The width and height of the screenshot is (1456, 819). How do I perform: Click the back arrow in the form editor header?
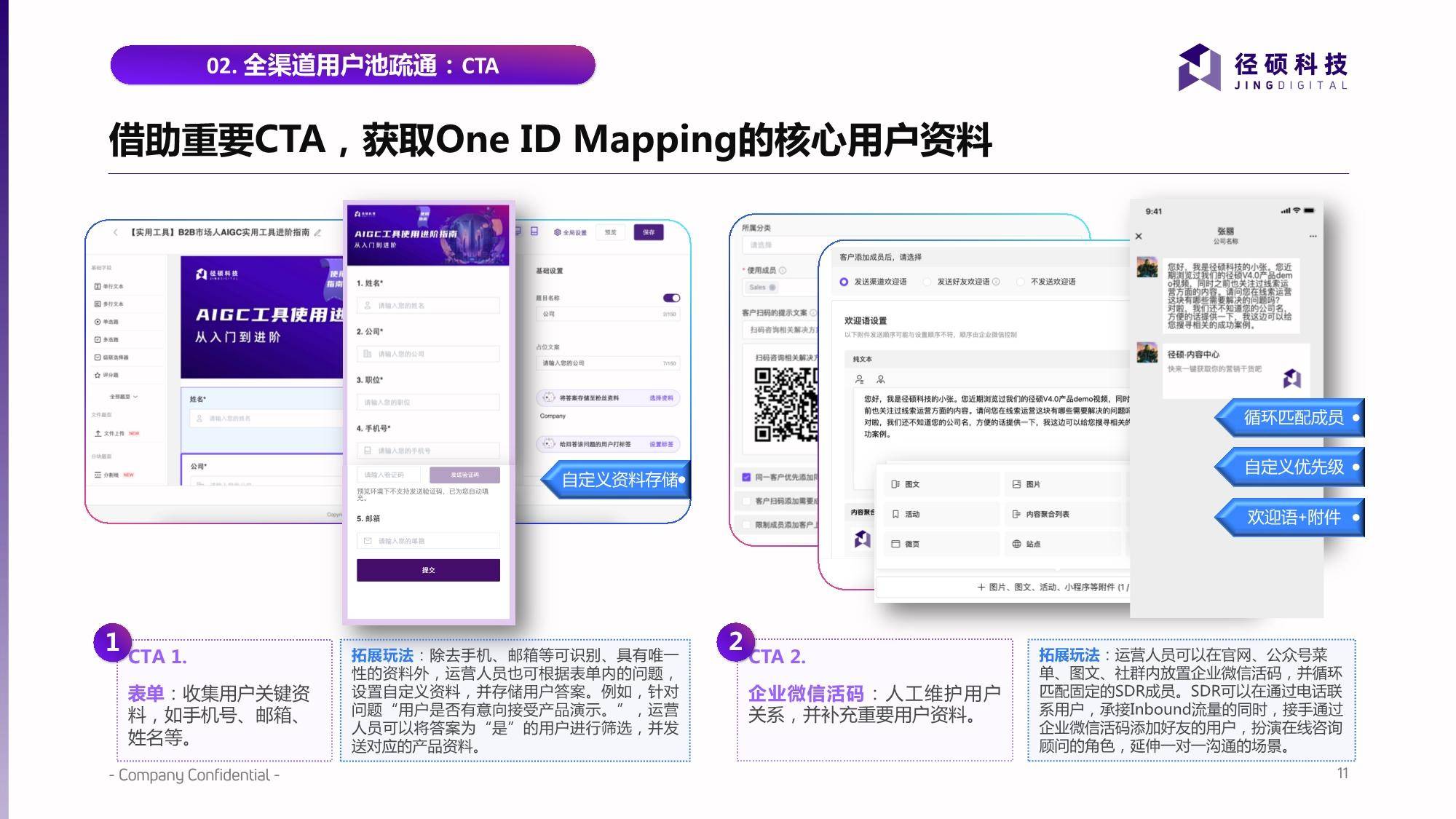[x=115, y=232]
